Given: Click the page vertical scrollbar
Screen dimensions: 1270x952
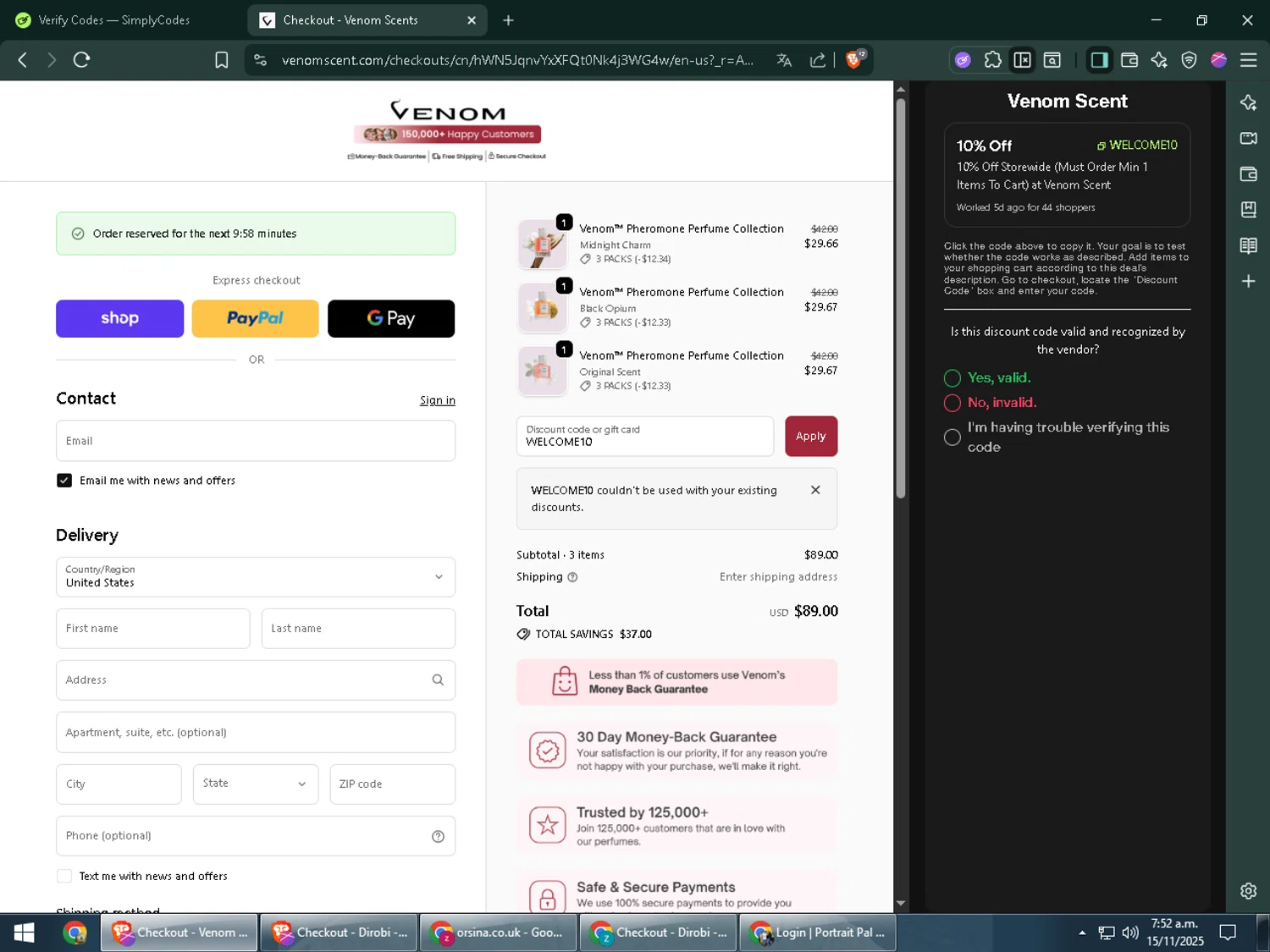Looking at the screenshot, I should 901,298.
